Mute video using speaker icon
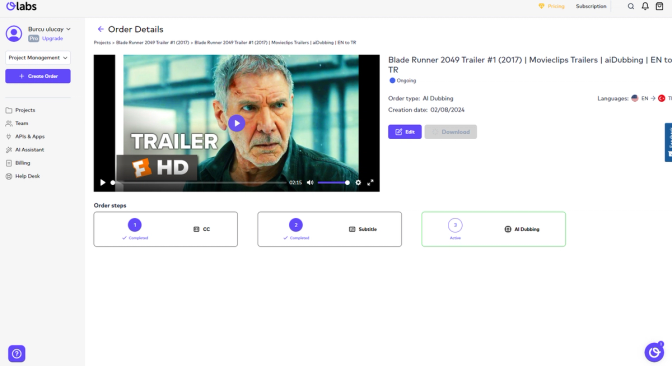 tap(310, 183)
